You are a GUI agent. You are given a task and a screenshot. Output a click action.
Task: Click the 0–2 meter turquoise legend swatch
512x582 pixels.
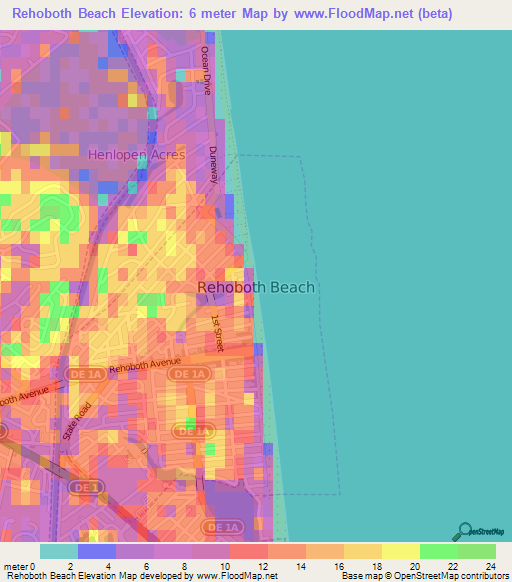59,552
